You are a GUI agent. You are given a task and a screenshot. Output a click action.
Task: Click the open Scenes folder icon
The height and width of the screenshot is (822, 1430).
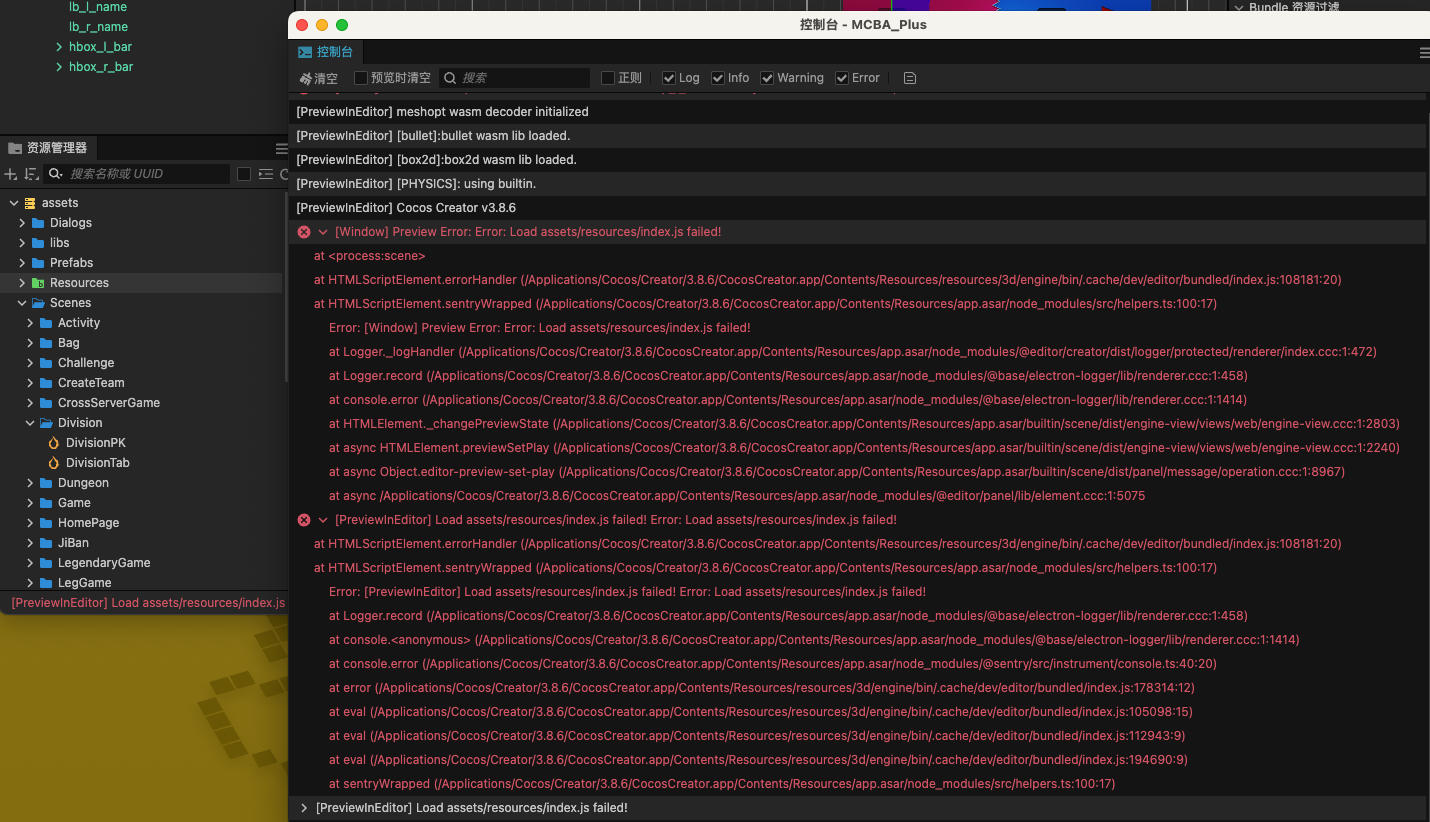pos(38,303)
